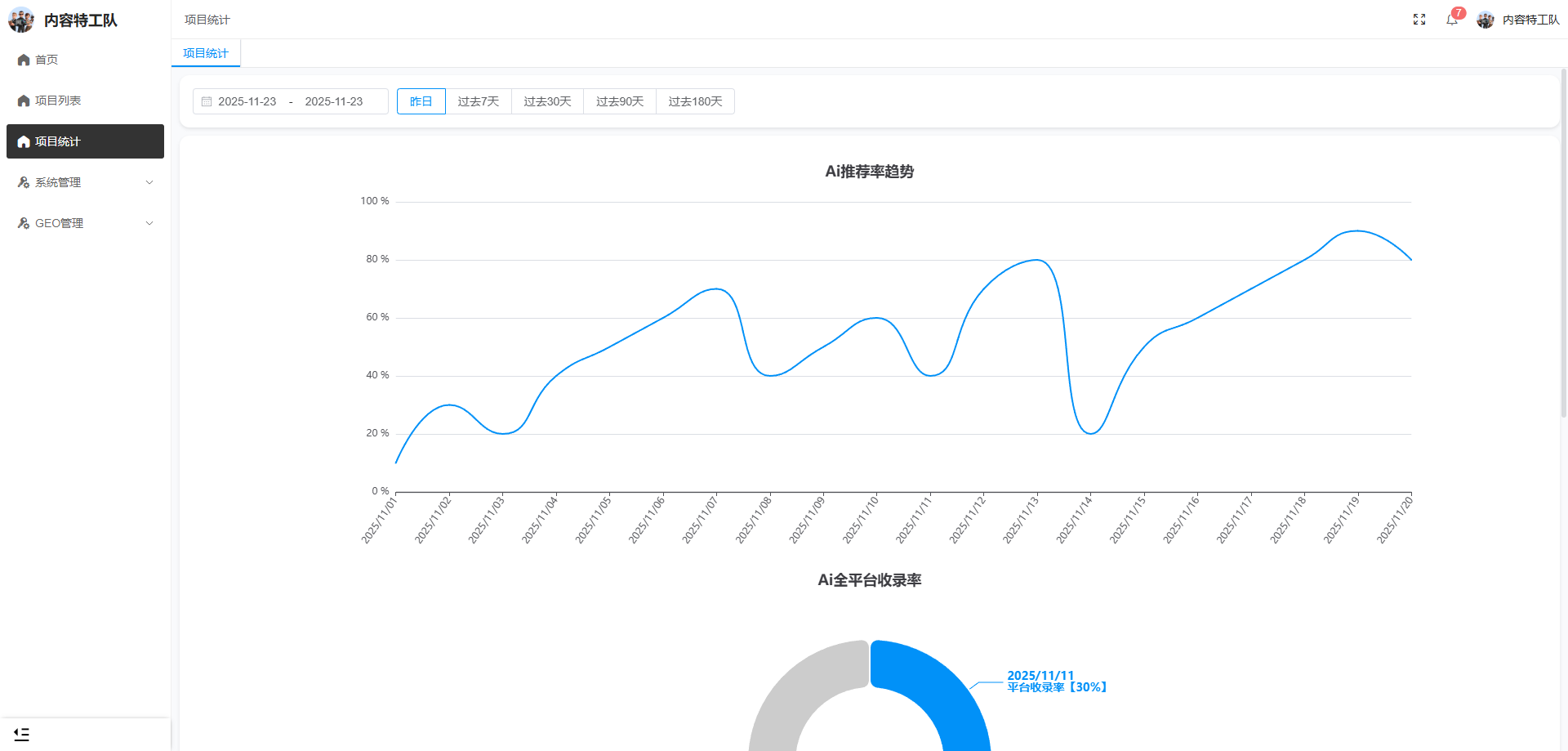1568x751 pixels.
Task: Collapse sidebar using bottom fold icon
Action: point(22,735)
